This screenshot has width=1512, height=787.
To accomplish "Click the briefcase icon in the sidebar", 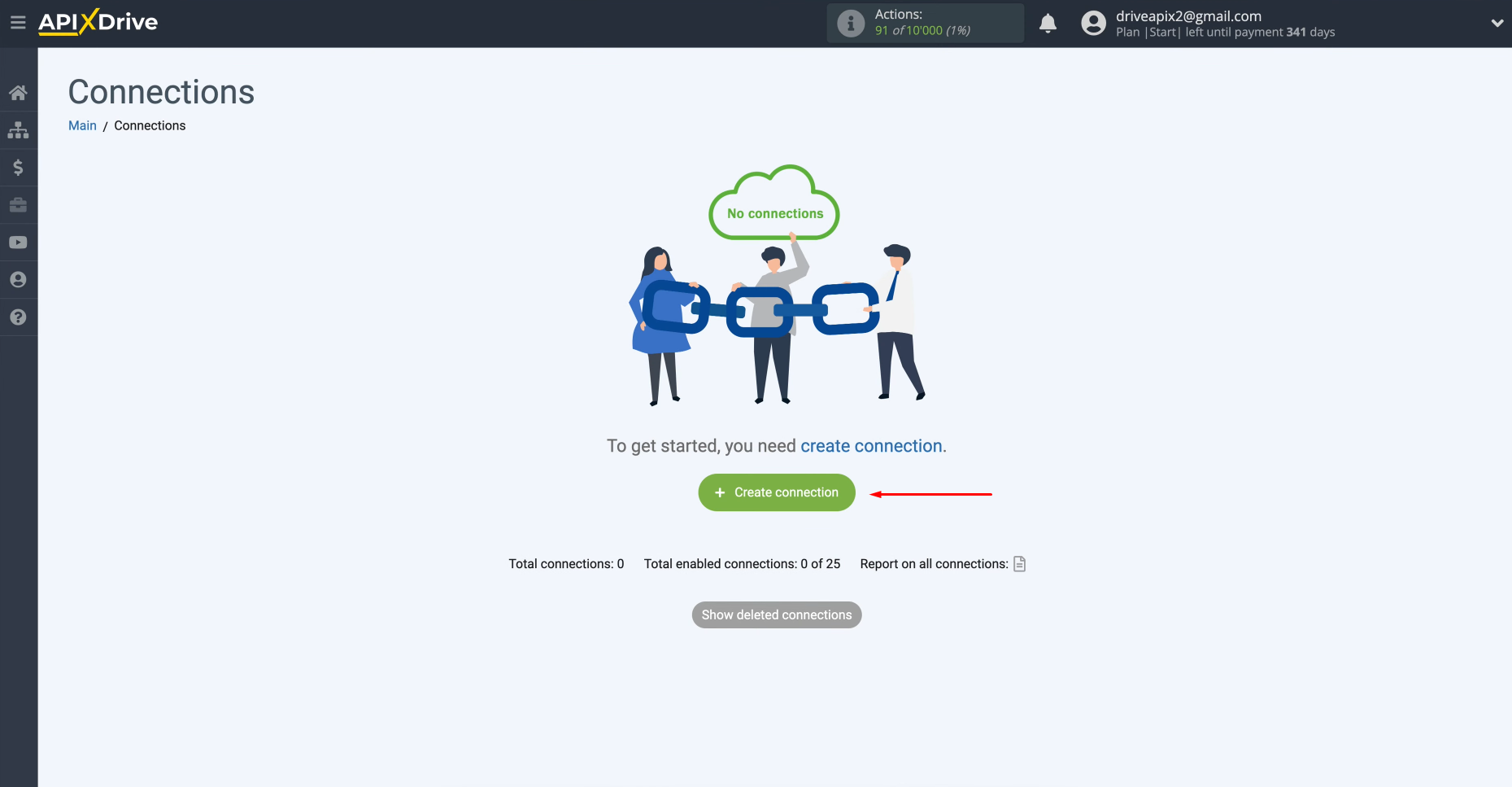I will (18, 204).
